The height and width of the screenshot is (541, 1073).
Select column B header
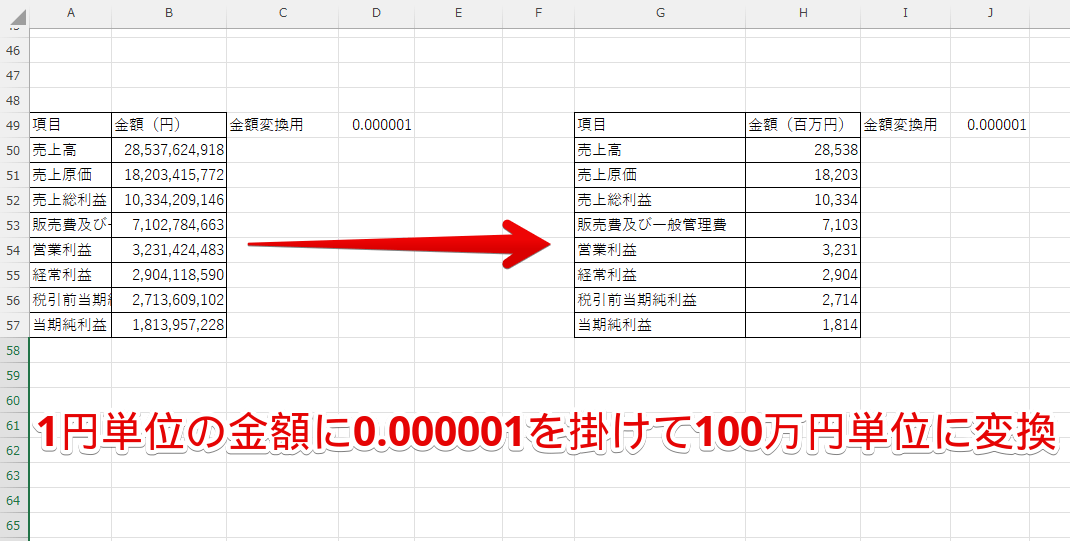coord(169,13)
